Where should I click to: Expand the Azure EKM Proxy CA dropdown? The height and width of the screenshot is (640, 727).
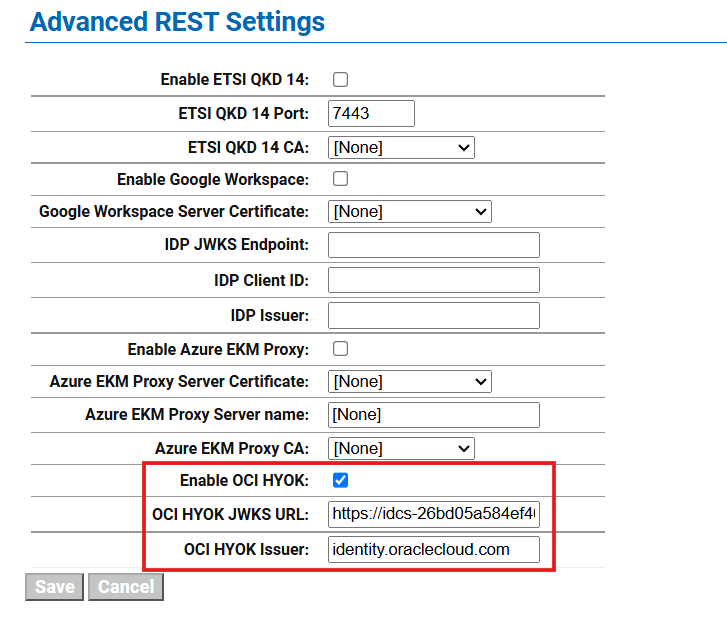[x=401, y=448]
